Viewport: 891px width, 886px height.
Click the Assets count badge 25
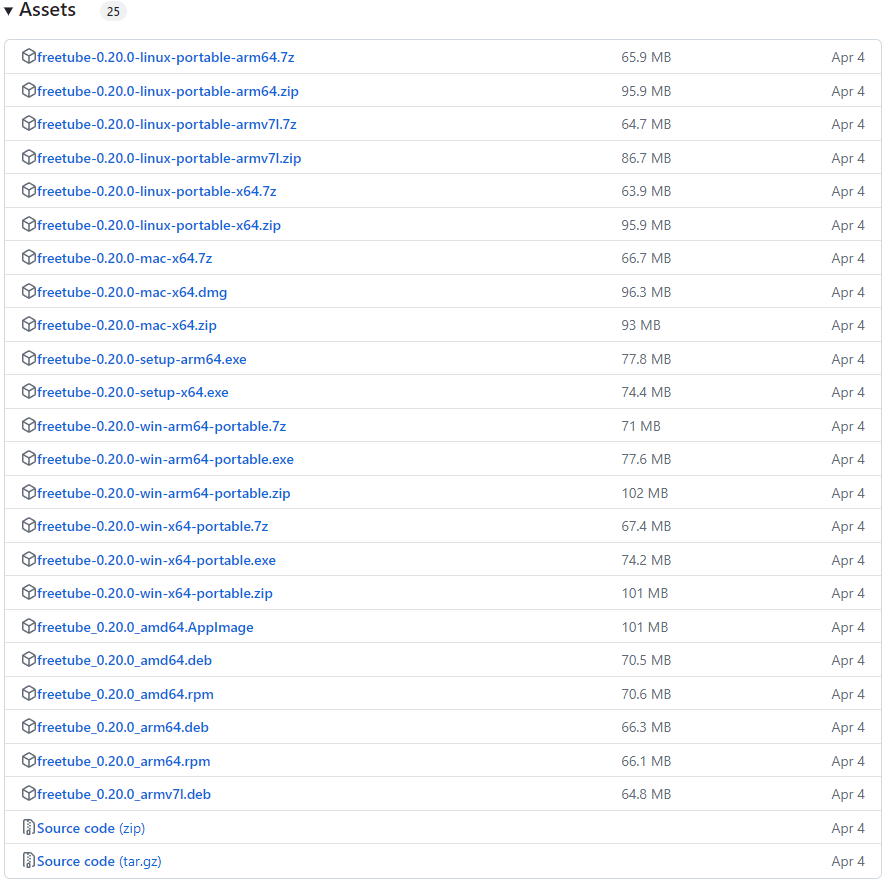(113, 11)
